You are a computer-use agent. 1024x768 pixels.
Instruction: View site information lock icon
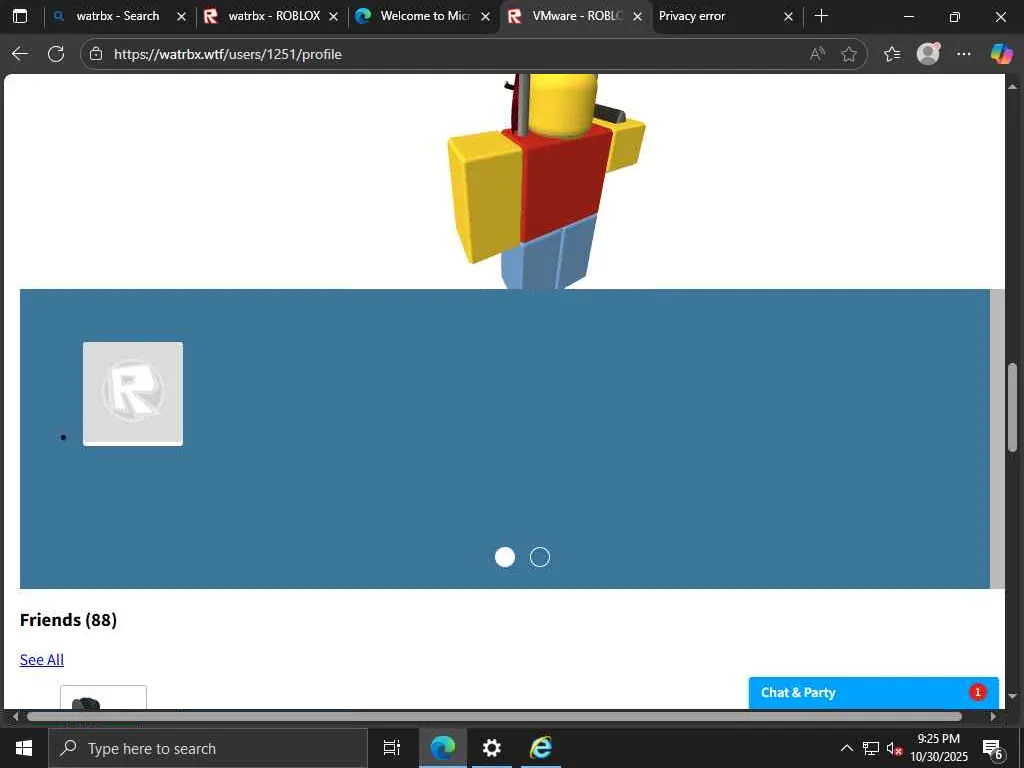point(96,54)
